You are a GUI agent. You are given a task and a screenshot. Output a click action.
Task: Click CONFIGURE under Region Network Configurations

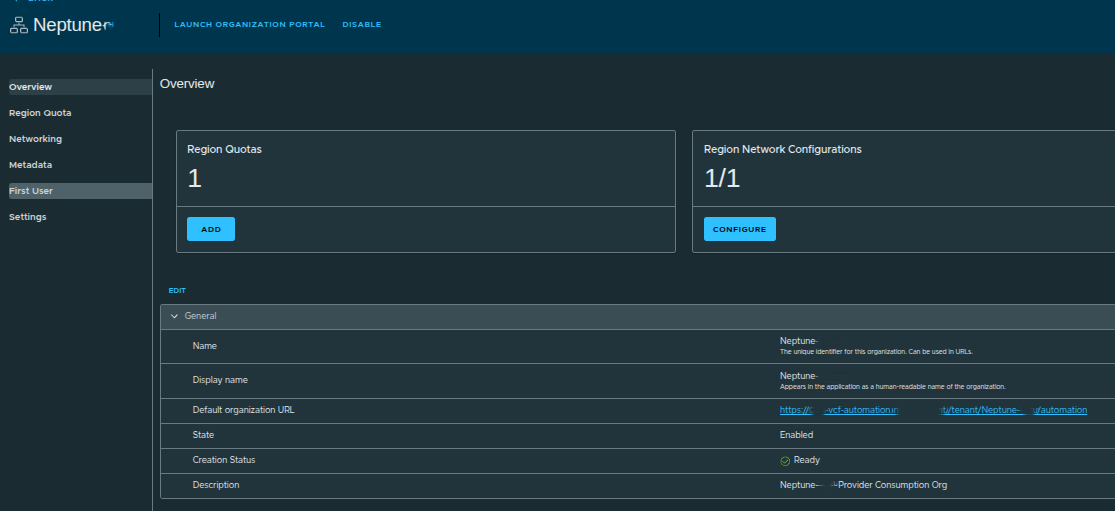pos(739,229)
